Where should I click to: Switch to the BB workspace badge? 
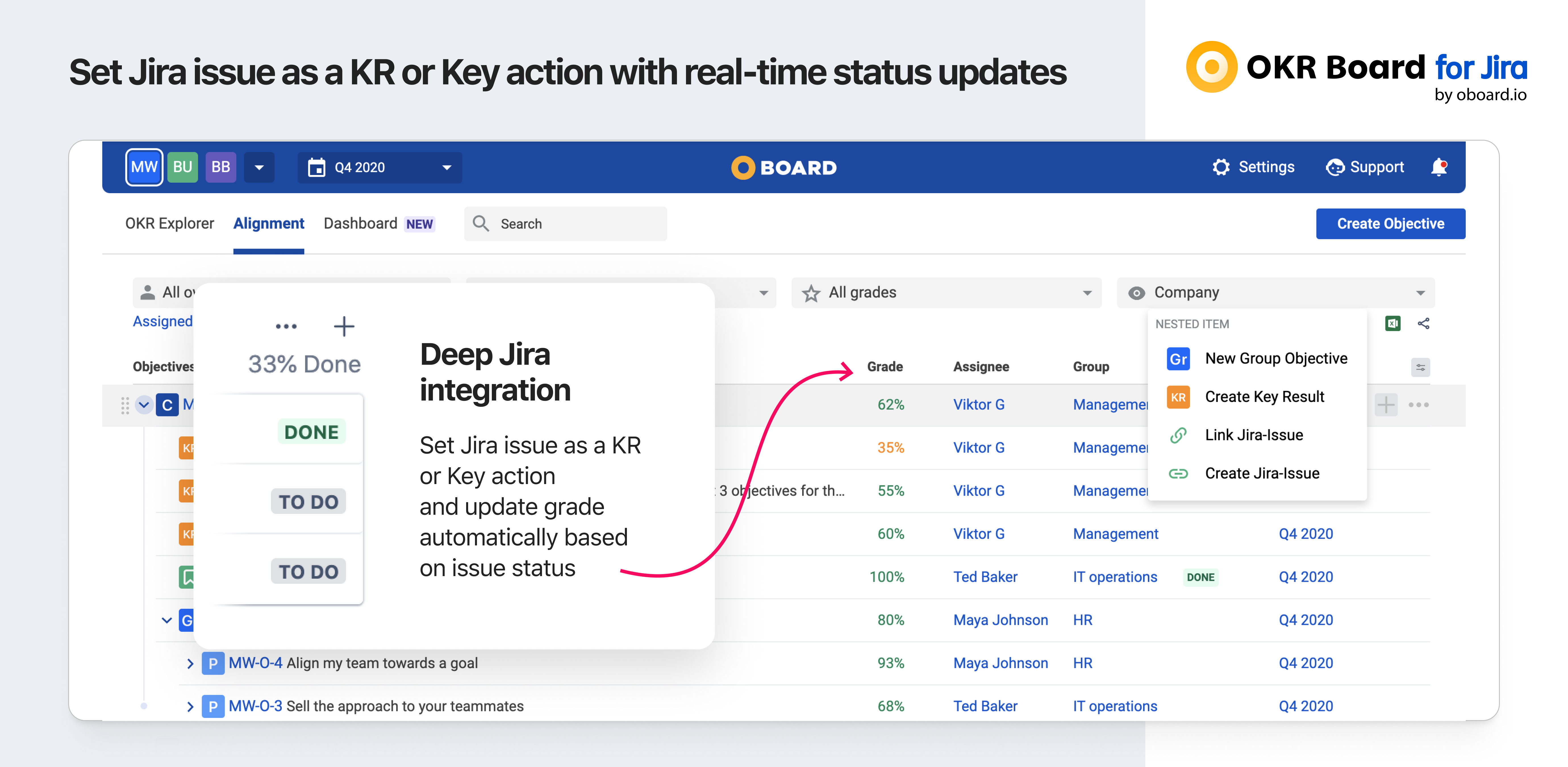coord(220,167)
